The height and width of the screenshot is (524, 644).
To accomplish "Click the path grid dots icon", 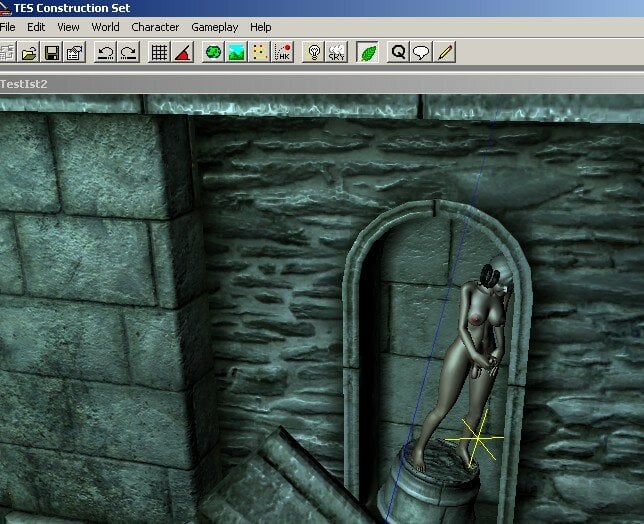I will coord(260,52).
